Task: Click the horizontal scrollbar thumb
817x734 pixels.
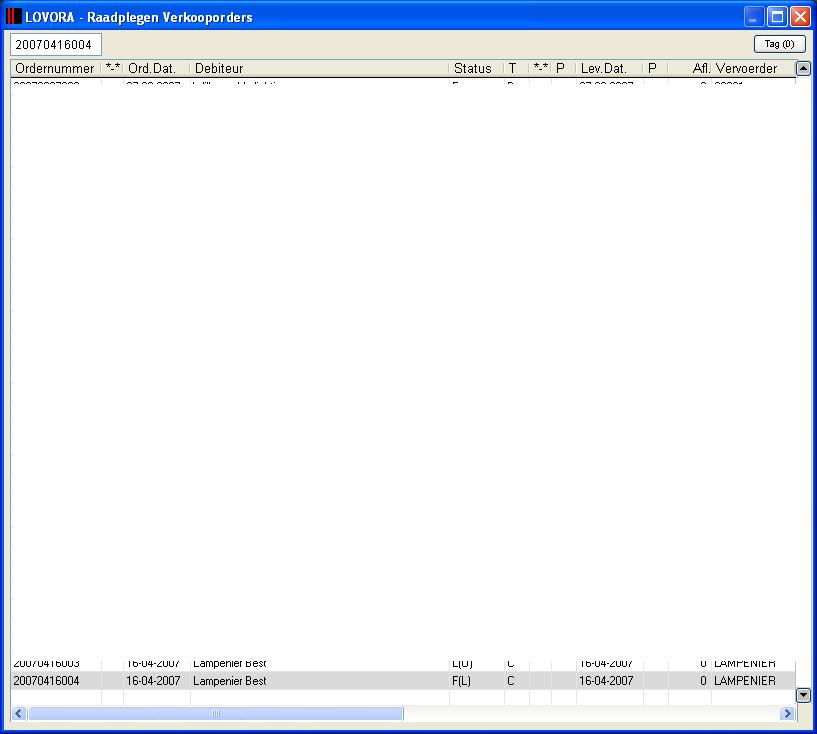Action: (x=216, y=714)
